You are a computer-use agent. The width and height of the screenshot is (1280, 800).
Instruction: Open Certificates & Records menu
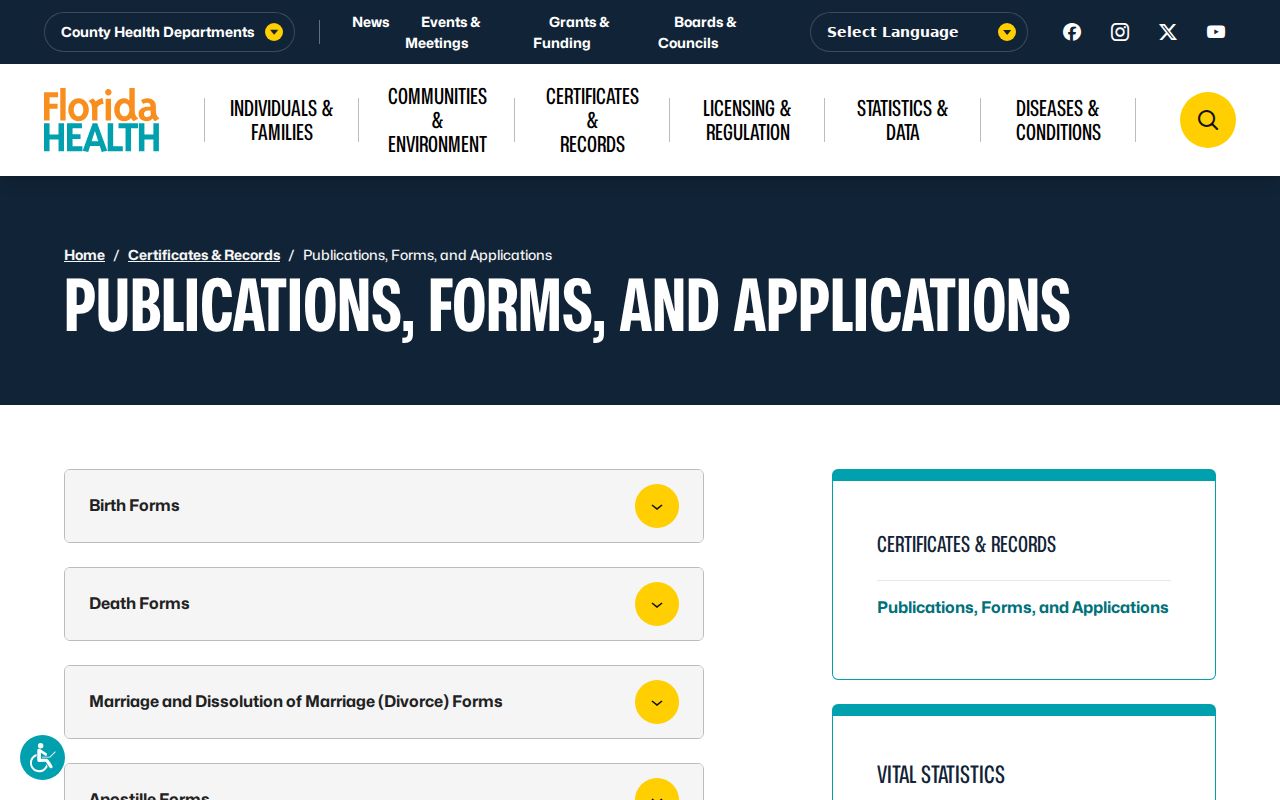tap(592, 120)
